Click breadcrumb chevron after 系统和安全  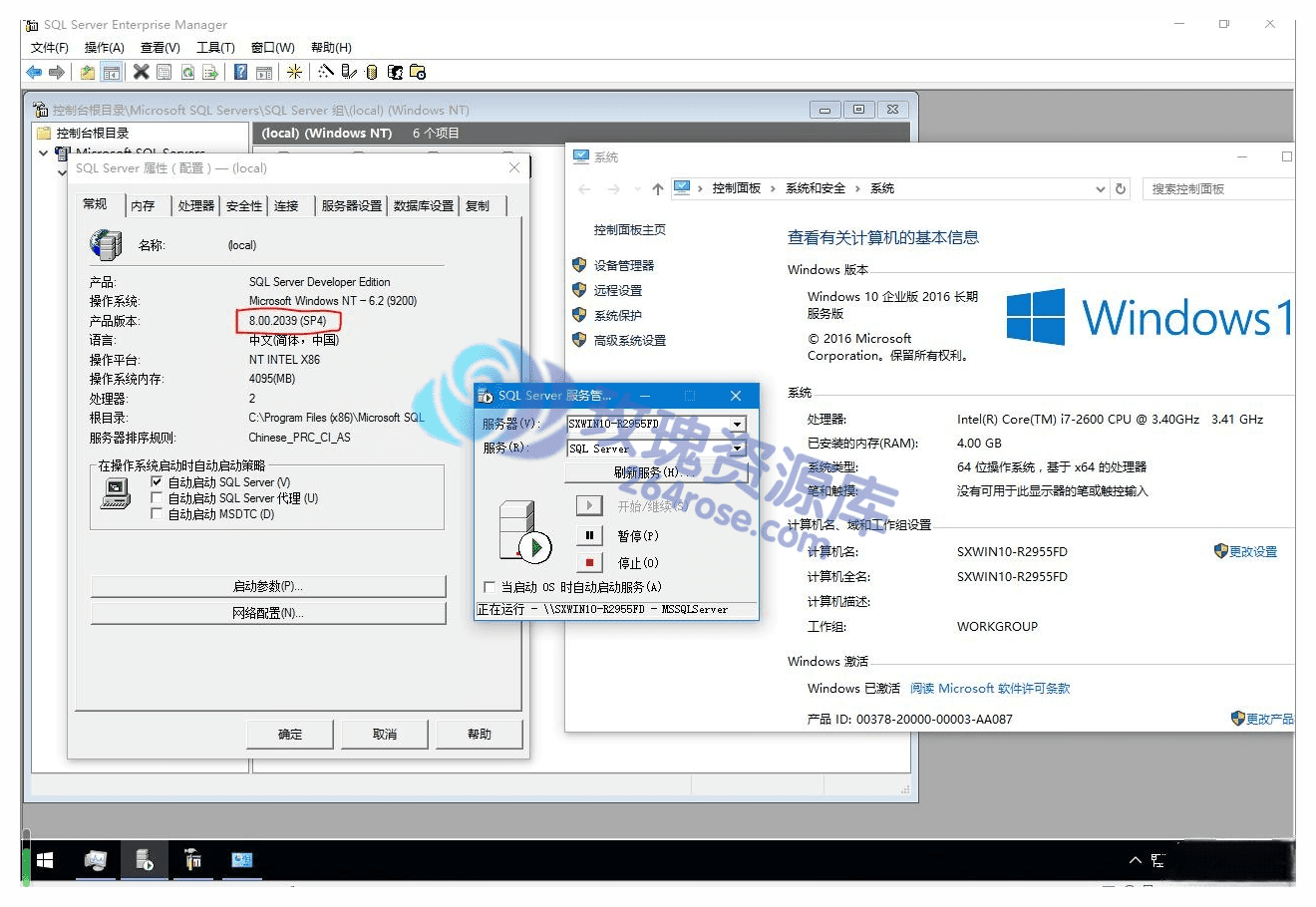coord(856,188)
